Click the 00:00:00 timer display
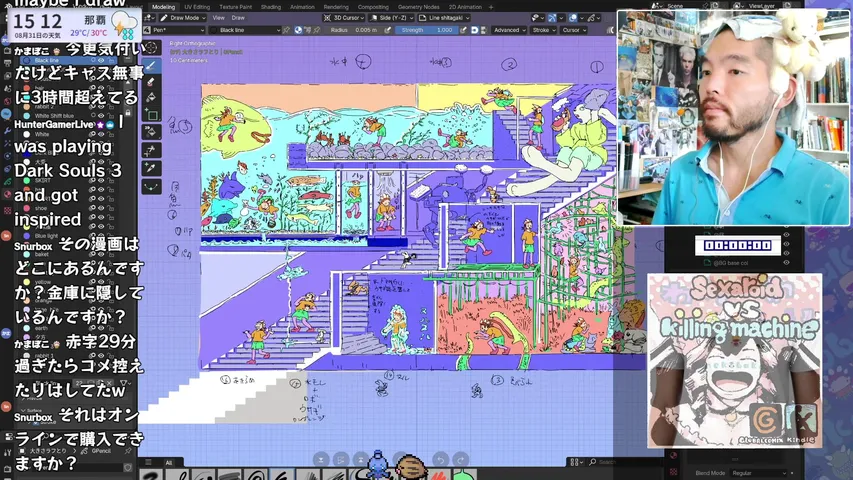 click(738, 245)
